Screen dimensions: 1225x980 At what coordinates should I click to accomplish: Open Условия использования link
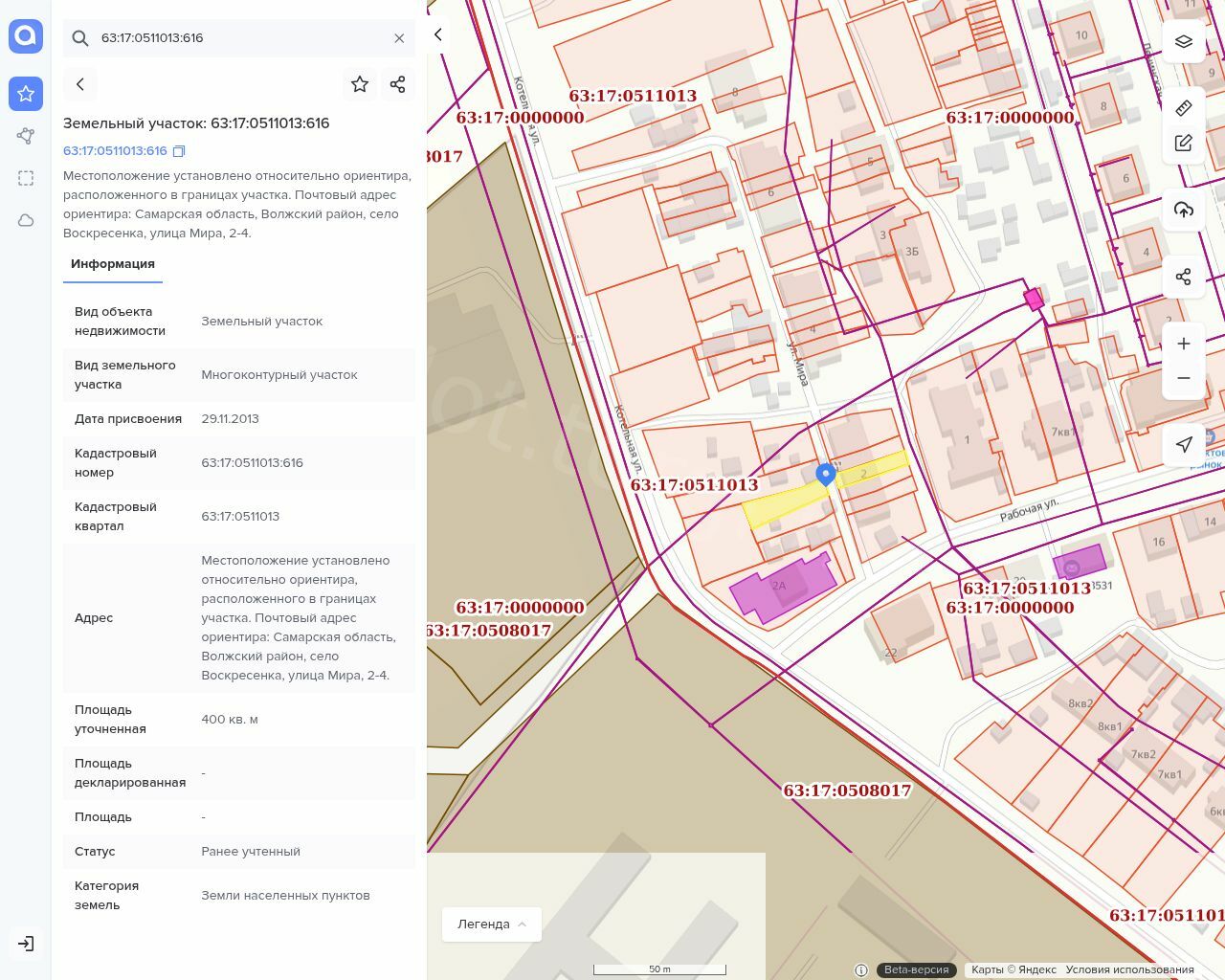click(1129, 969)
